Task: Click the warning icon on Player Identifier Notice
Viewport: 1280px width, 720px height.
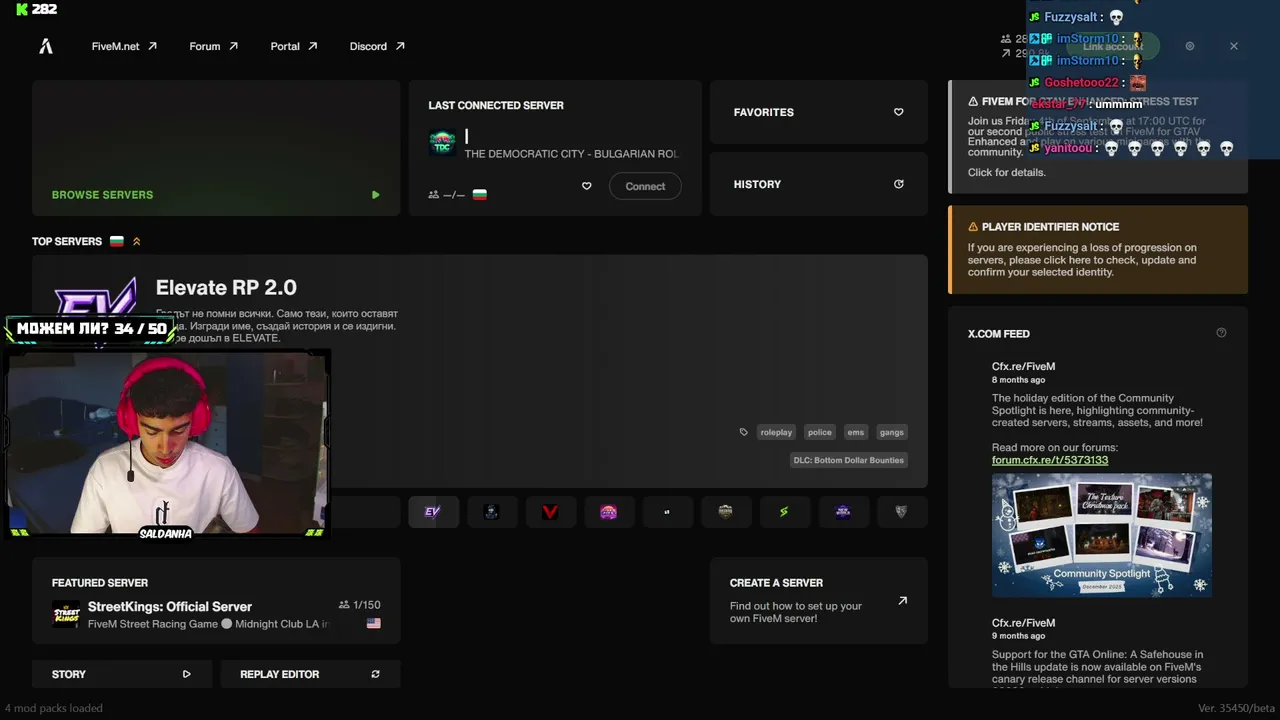Action: click(x=973, y=227)
